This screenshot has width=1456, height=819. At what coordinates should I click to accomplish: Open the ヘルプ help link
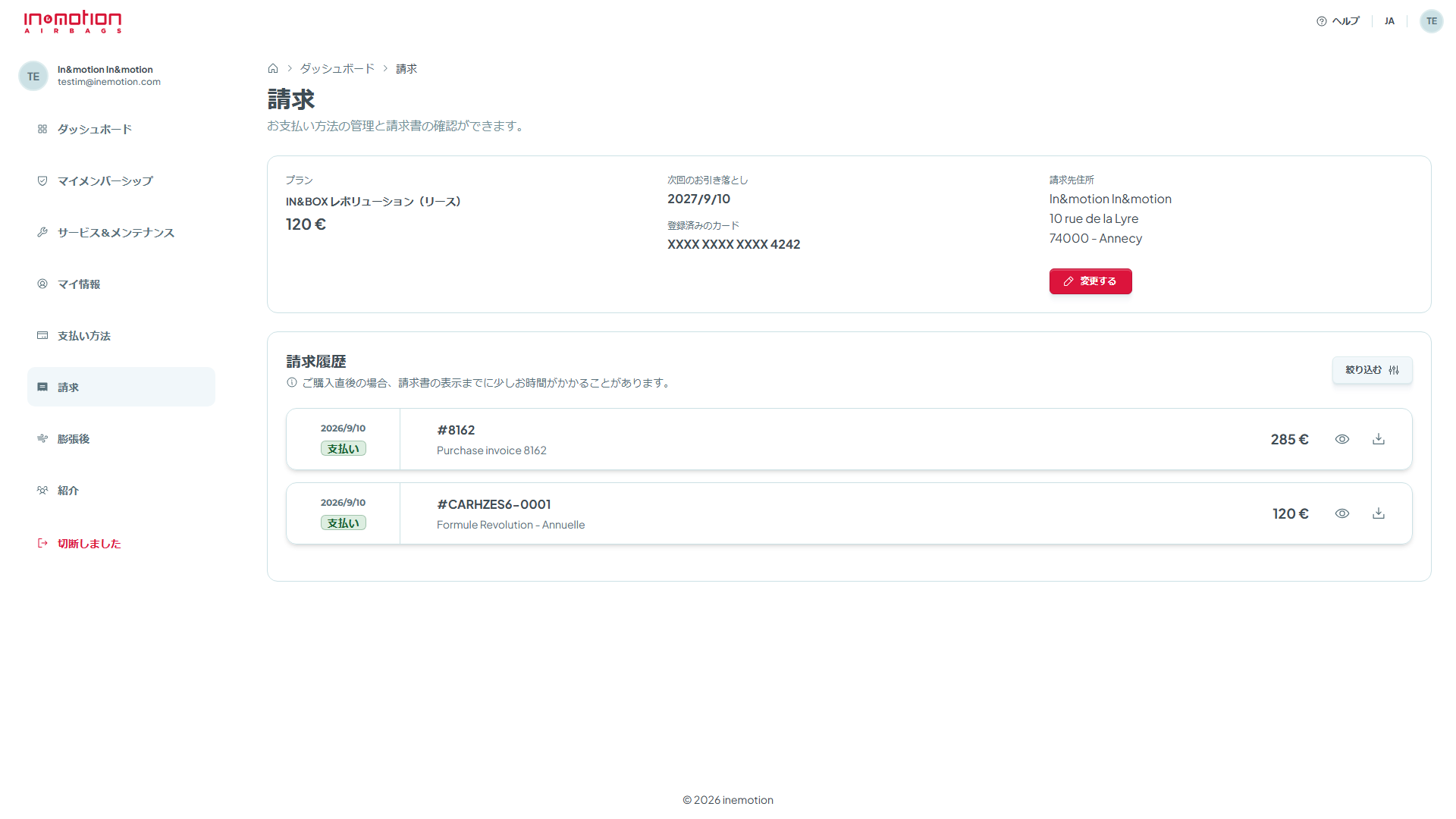coord(1338,21)
